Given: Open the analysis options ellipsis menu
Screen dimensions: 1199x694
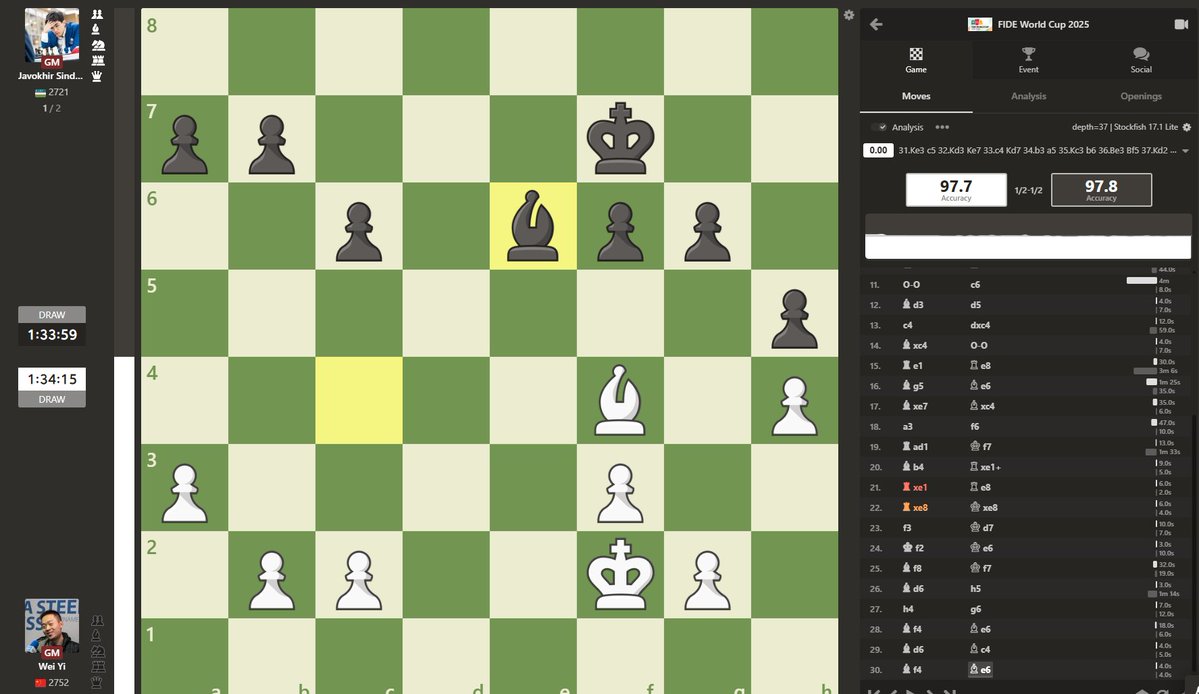Looking at the screenshot, I should 941,128.
